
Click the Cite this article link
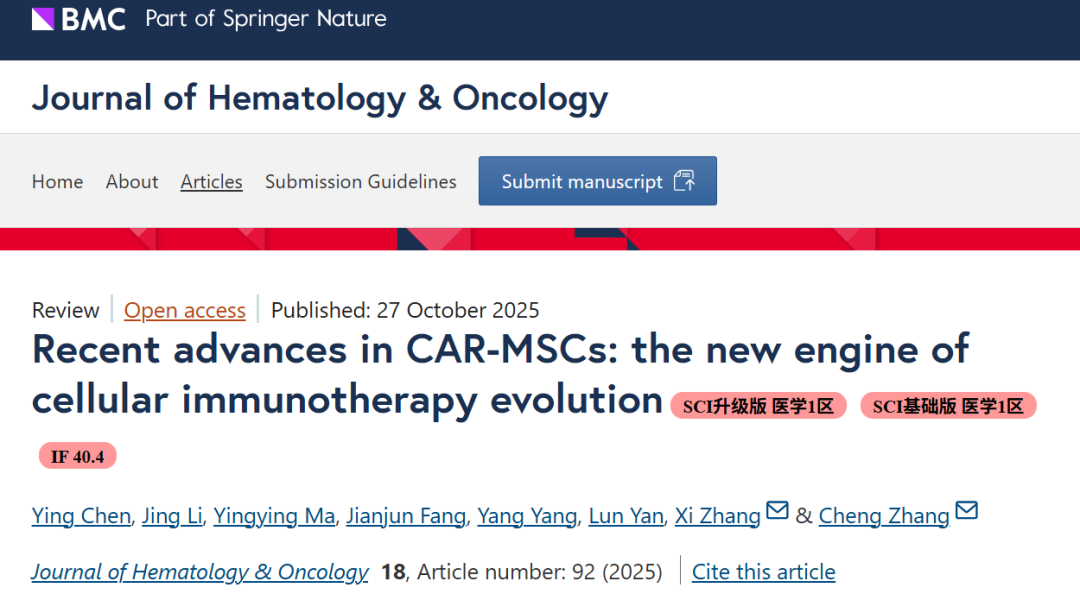(763, 572)
